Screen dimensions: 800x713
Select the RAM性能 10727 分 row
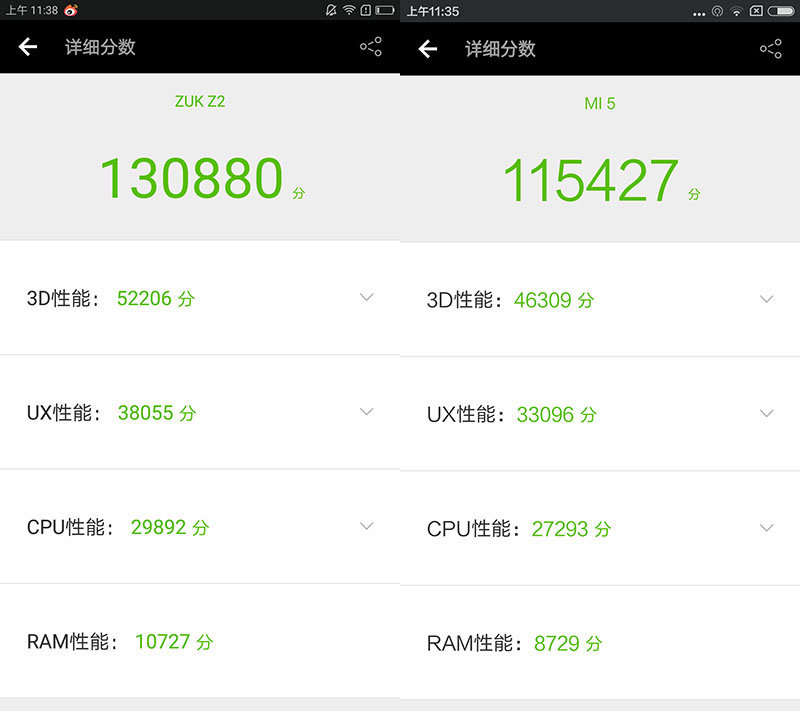coord(200,642)
